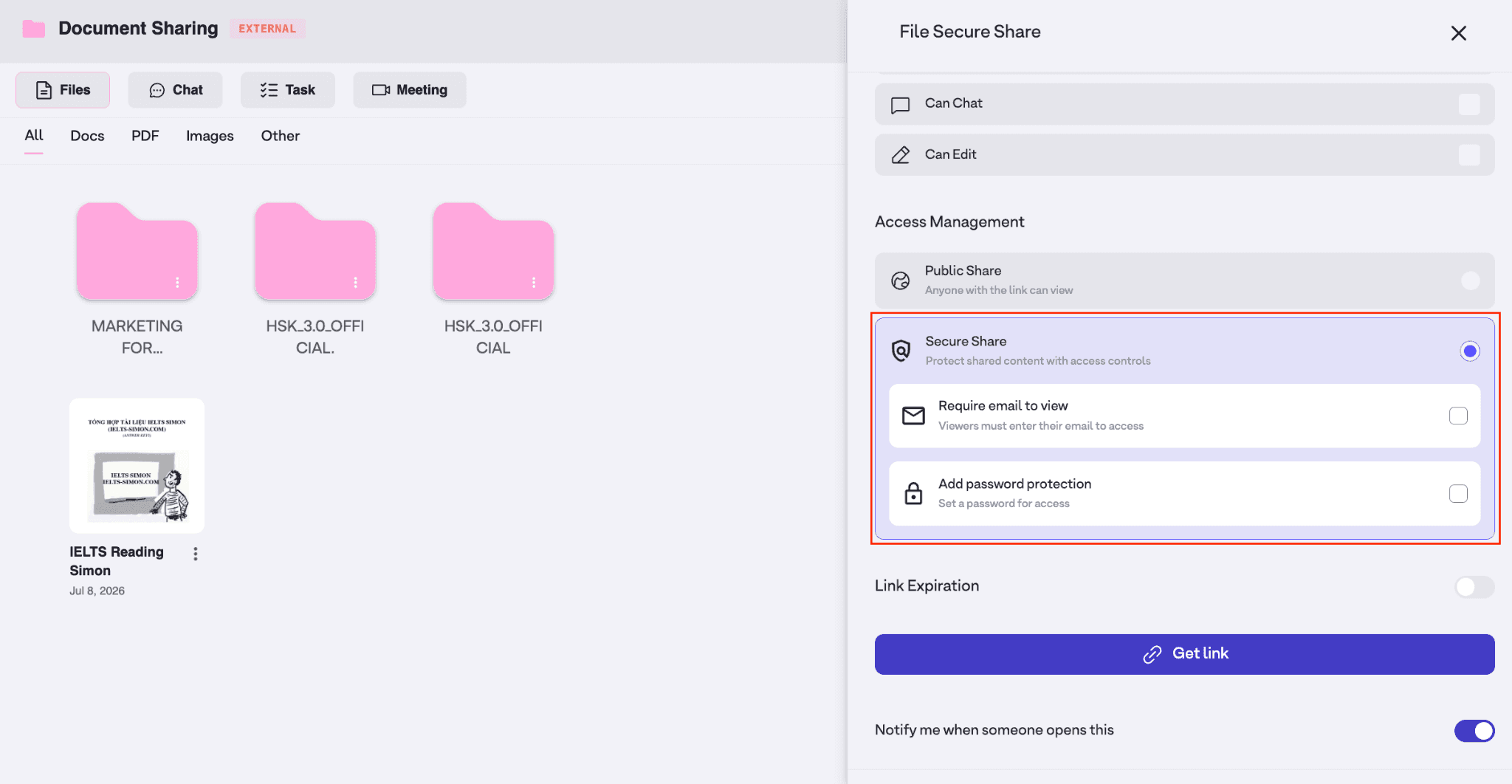Click the Jul 8, 2026 date
Image resolution: width=1512 pixels, height=784 pixels.
[97, 591]
